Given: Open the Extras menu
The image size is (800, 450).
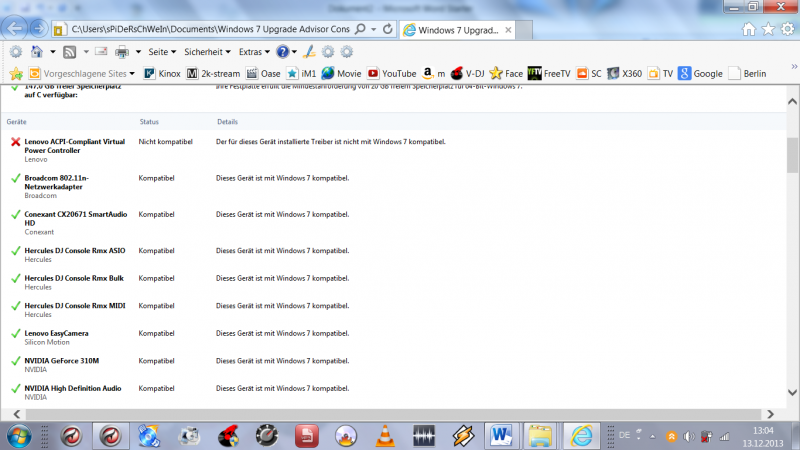Looking at the screenshot, I should point(254,52).
